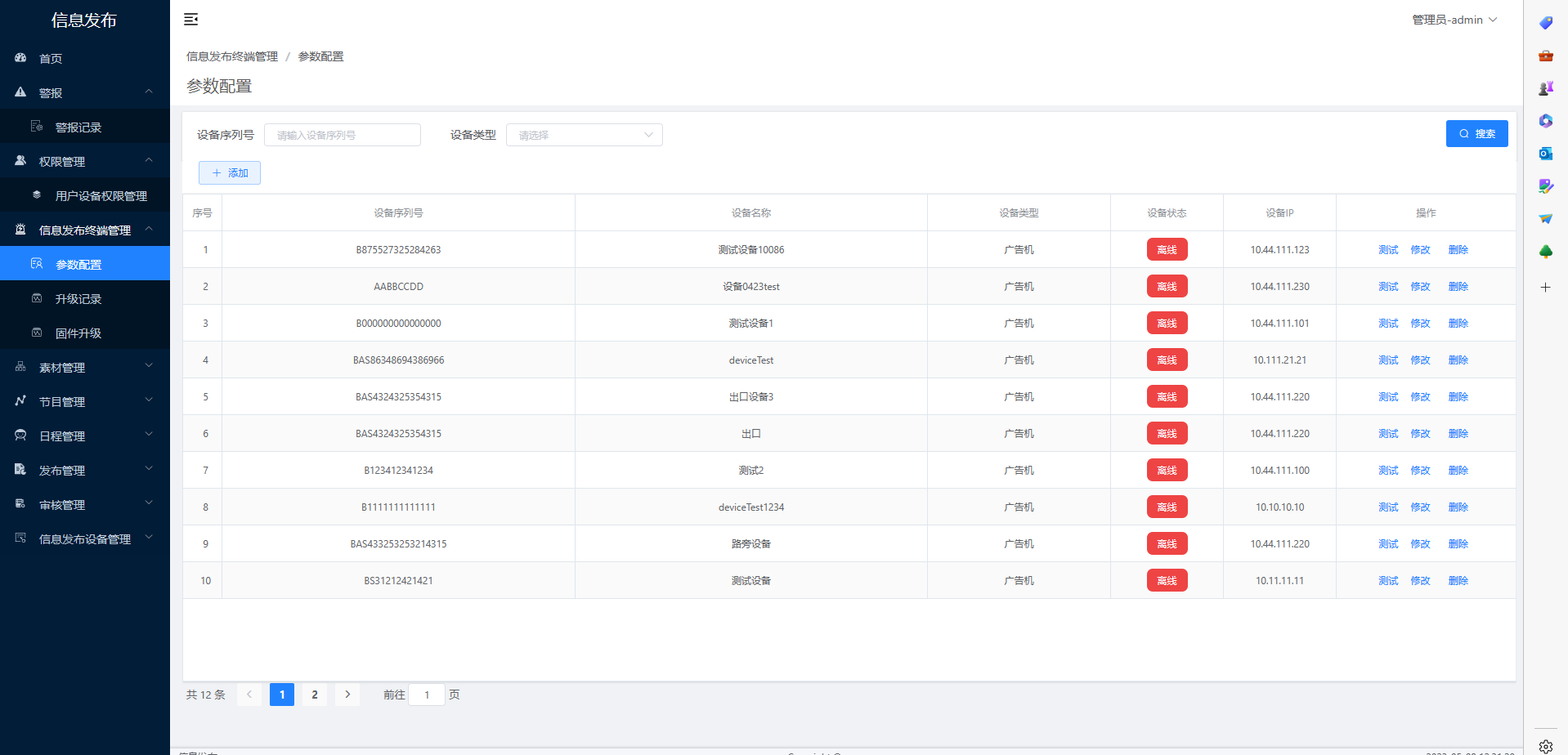The image size is (1568, 755).
Task: Open the purple pencil designer icon in browser sidebar
Action: (x=1545, y=186)
